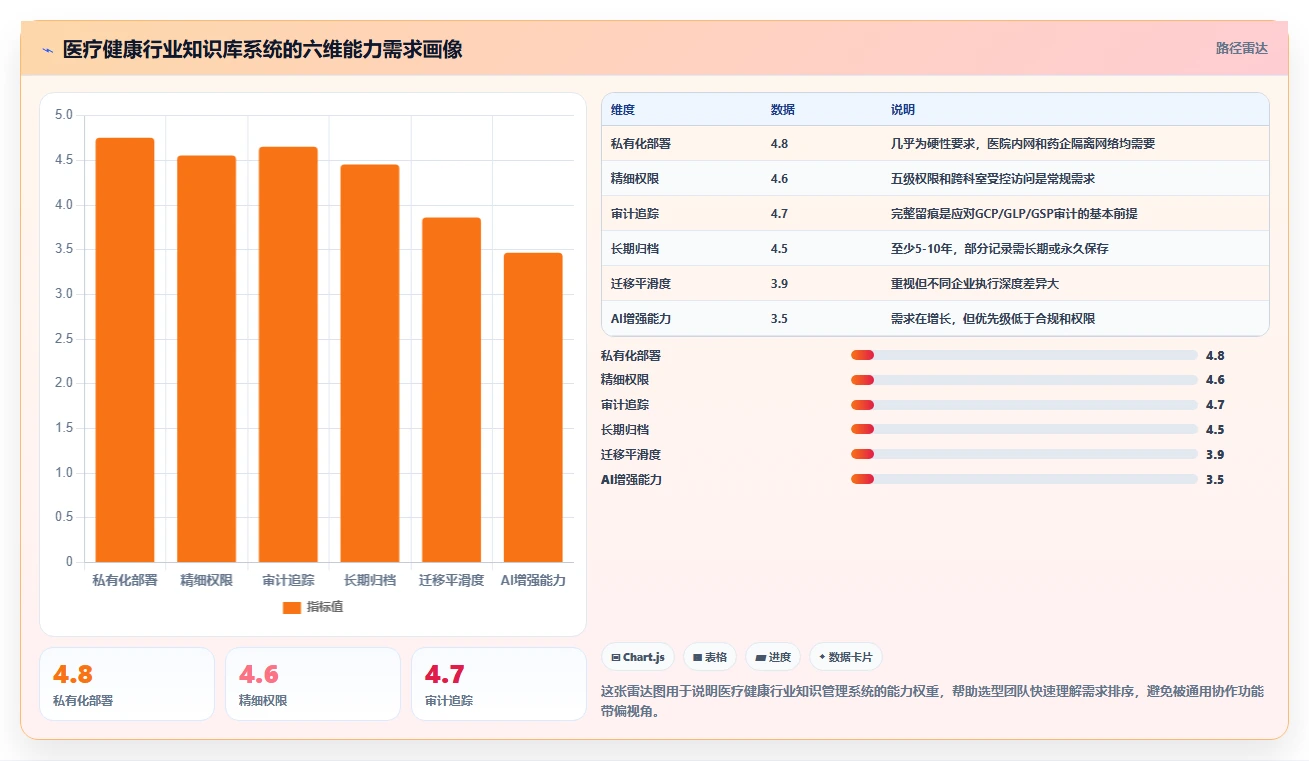This screenshot has height=761, width=1309.
Task: Select the 精细权限 table row name
Action: point(635,179)
